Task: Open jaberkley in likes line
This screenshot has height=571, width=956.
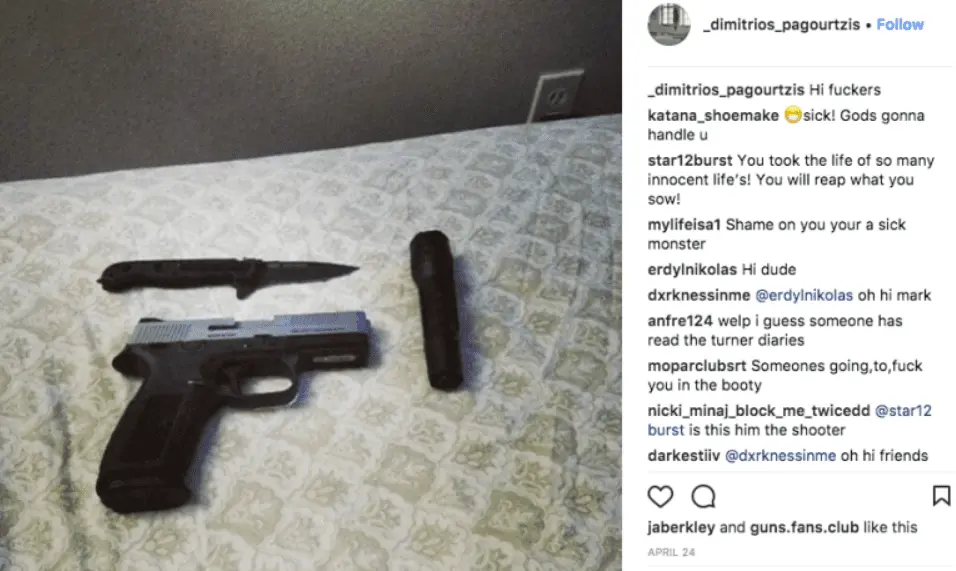Action: 681,527
